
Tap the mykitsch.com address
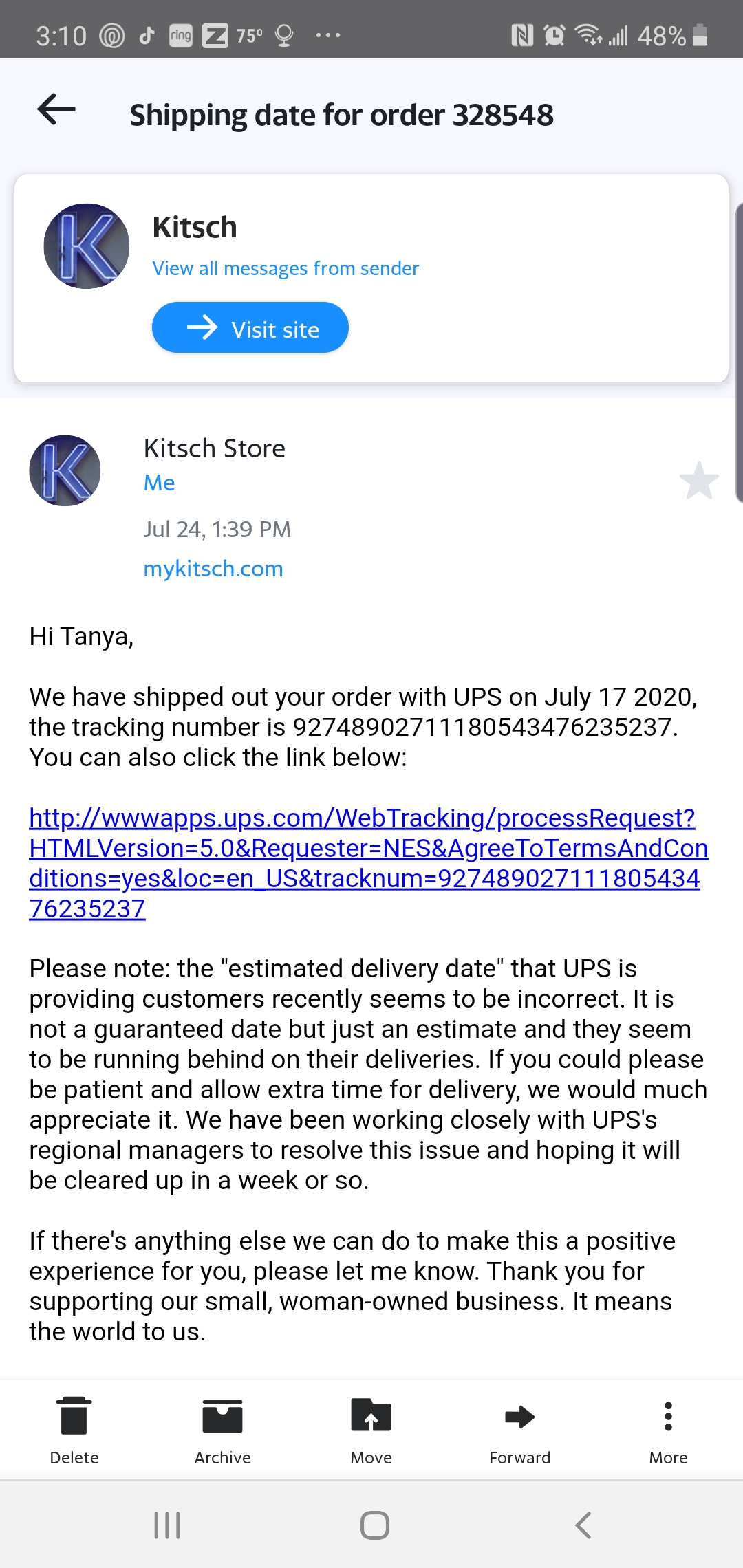pos(213,569)
